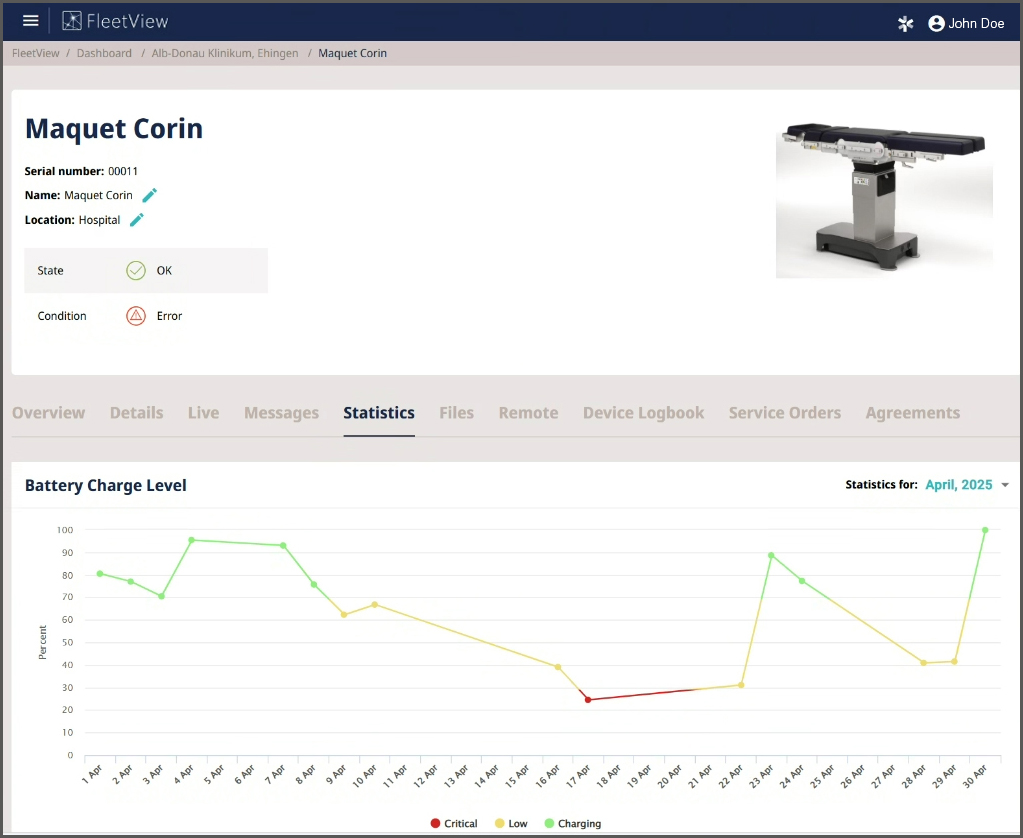Toggle the Low series in chart legend
Screen dimensions: 1023x838
click(511, 824)
